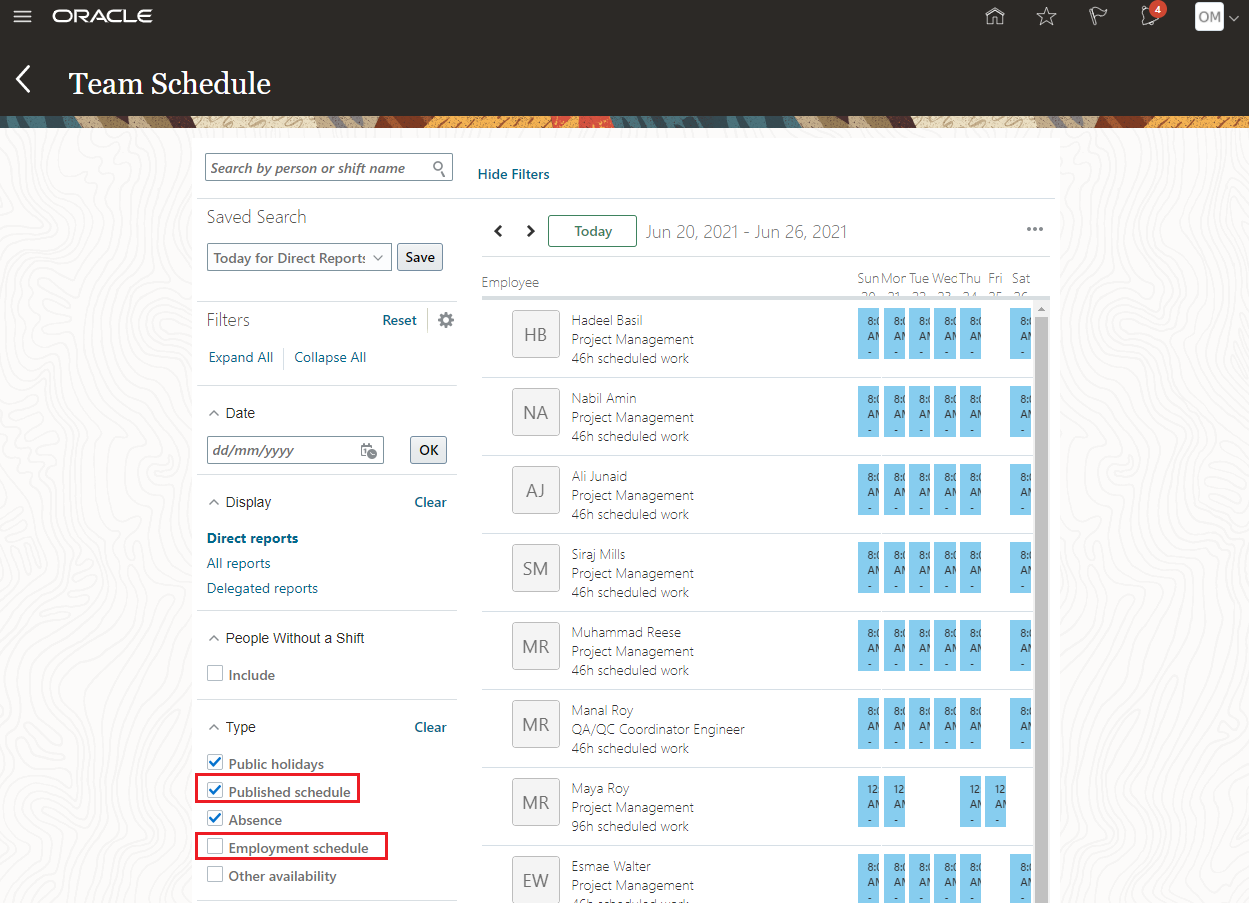Image resolution: width=1249 pixels, height=903 pixels.
Task: Open the Saved Search dropdown
Action: coord(379,257)
